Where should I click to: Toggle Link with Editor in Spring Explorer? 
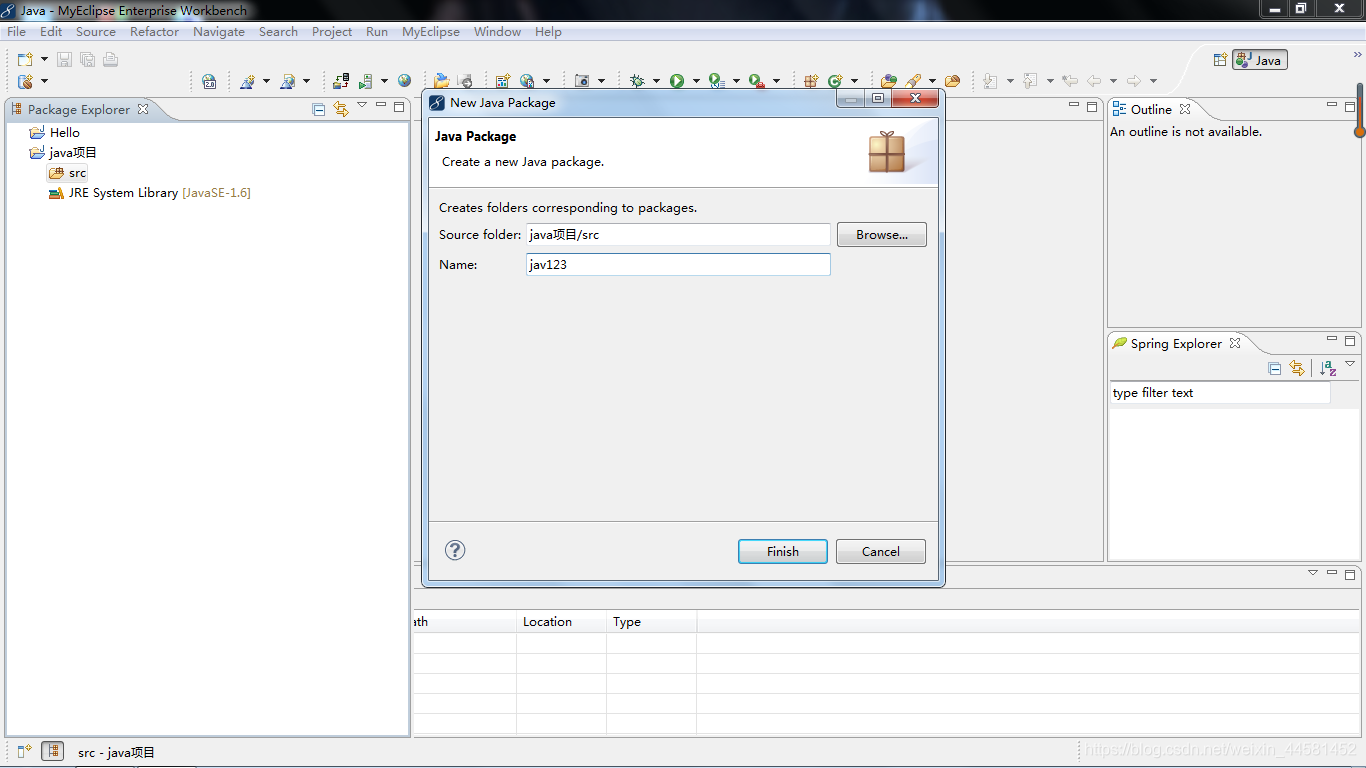[1297, 368]
